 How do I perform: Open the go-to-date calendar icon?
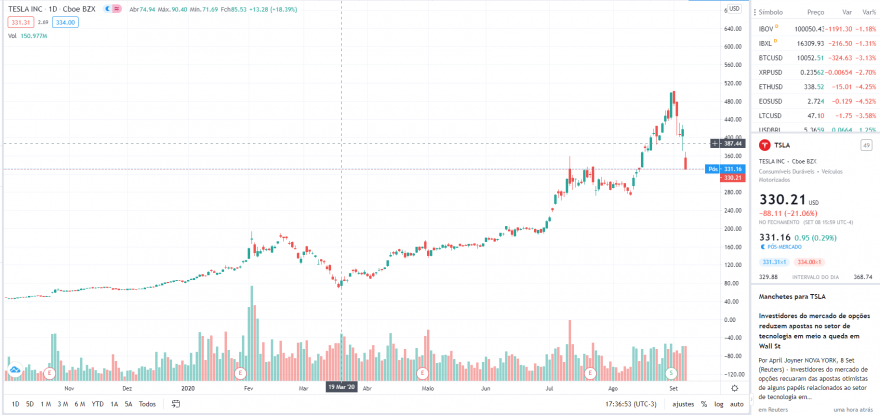pos(176,404)
